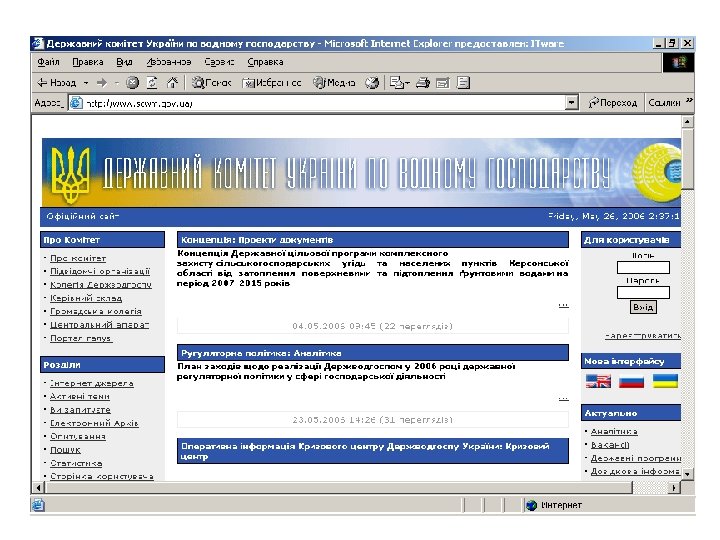Click the Ukrainian trident emblem in banner
The image size is (720, 540).
click(70, 174)
